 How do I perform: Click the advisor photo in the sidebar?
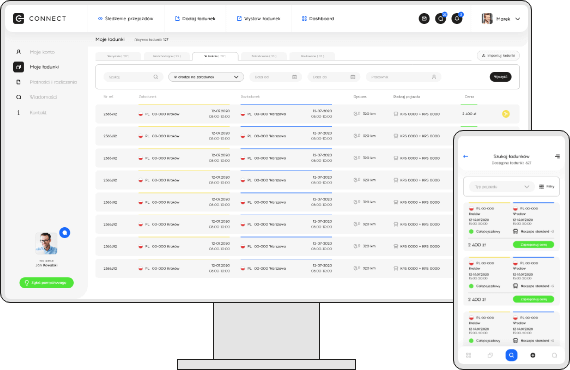pyautogui.click(x=47, y=243)
